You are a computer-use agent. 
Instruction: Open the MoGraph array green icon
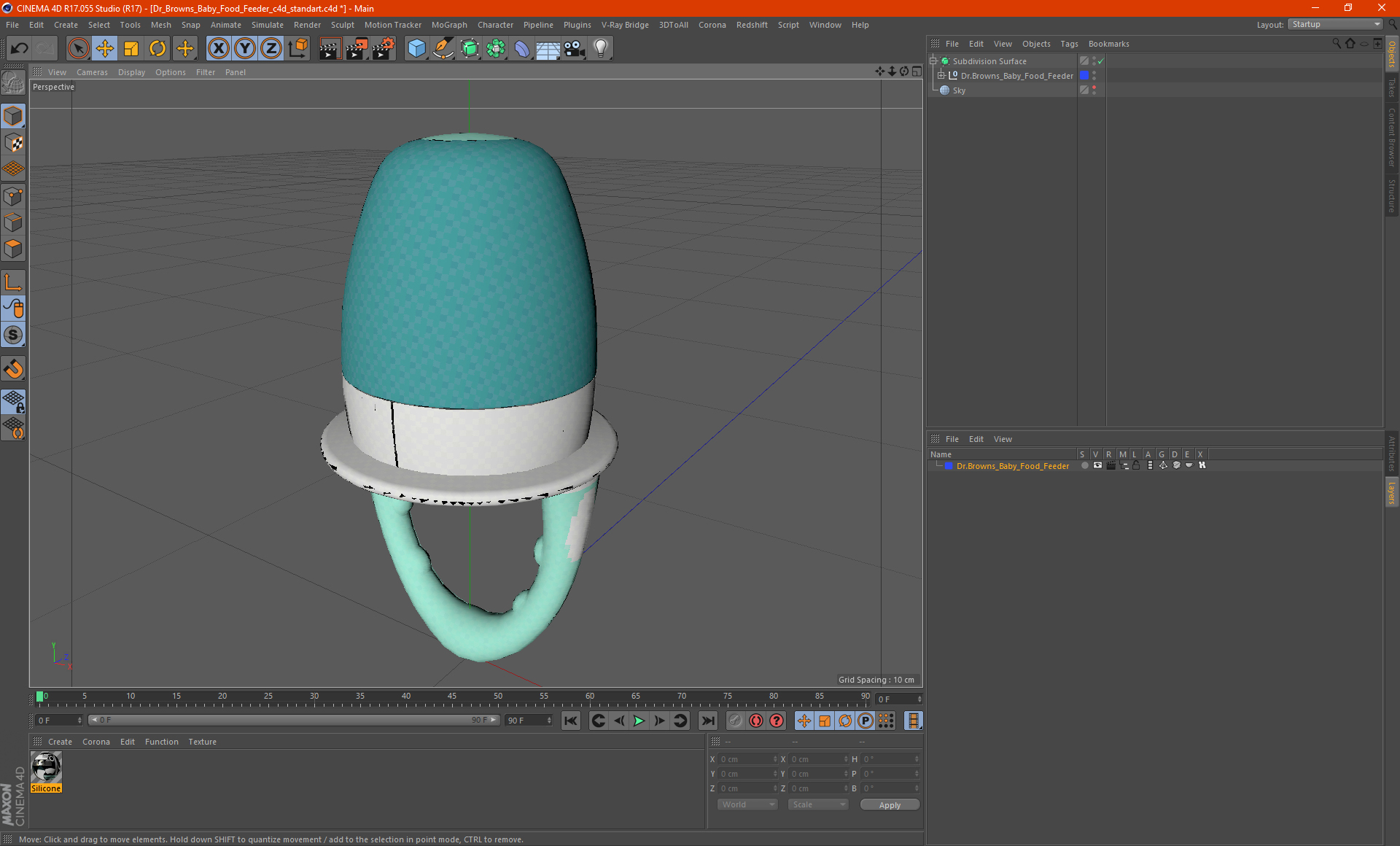(x=496, y=49)
